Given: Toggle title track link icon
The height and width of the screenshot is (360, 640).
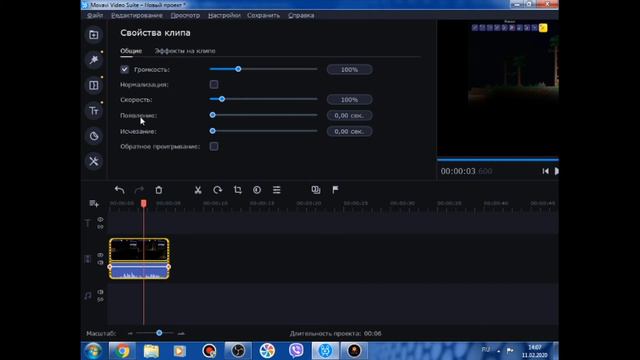Looking at the screenshot, I should tap(100, 227).
